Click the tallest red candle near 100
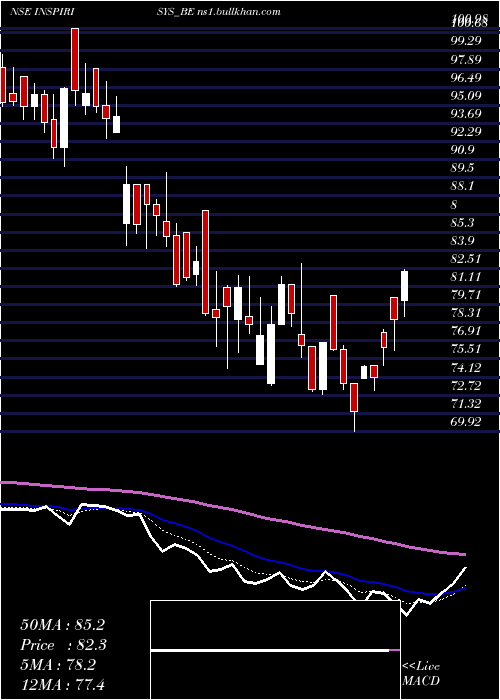The width and height of the screenshot is (500, 700). (75, 59)
